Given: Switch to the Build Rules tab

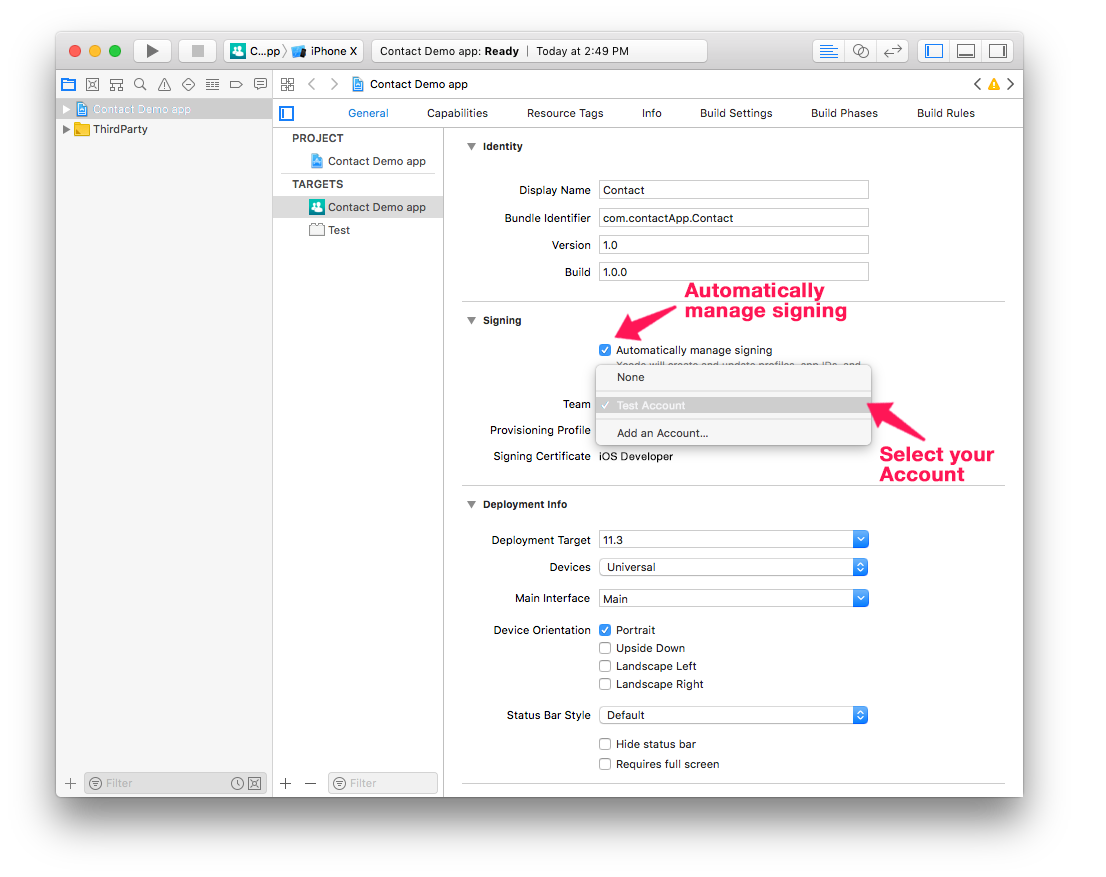Looking at the screenshot, I should pyautogui.click(x=946, y=113).
